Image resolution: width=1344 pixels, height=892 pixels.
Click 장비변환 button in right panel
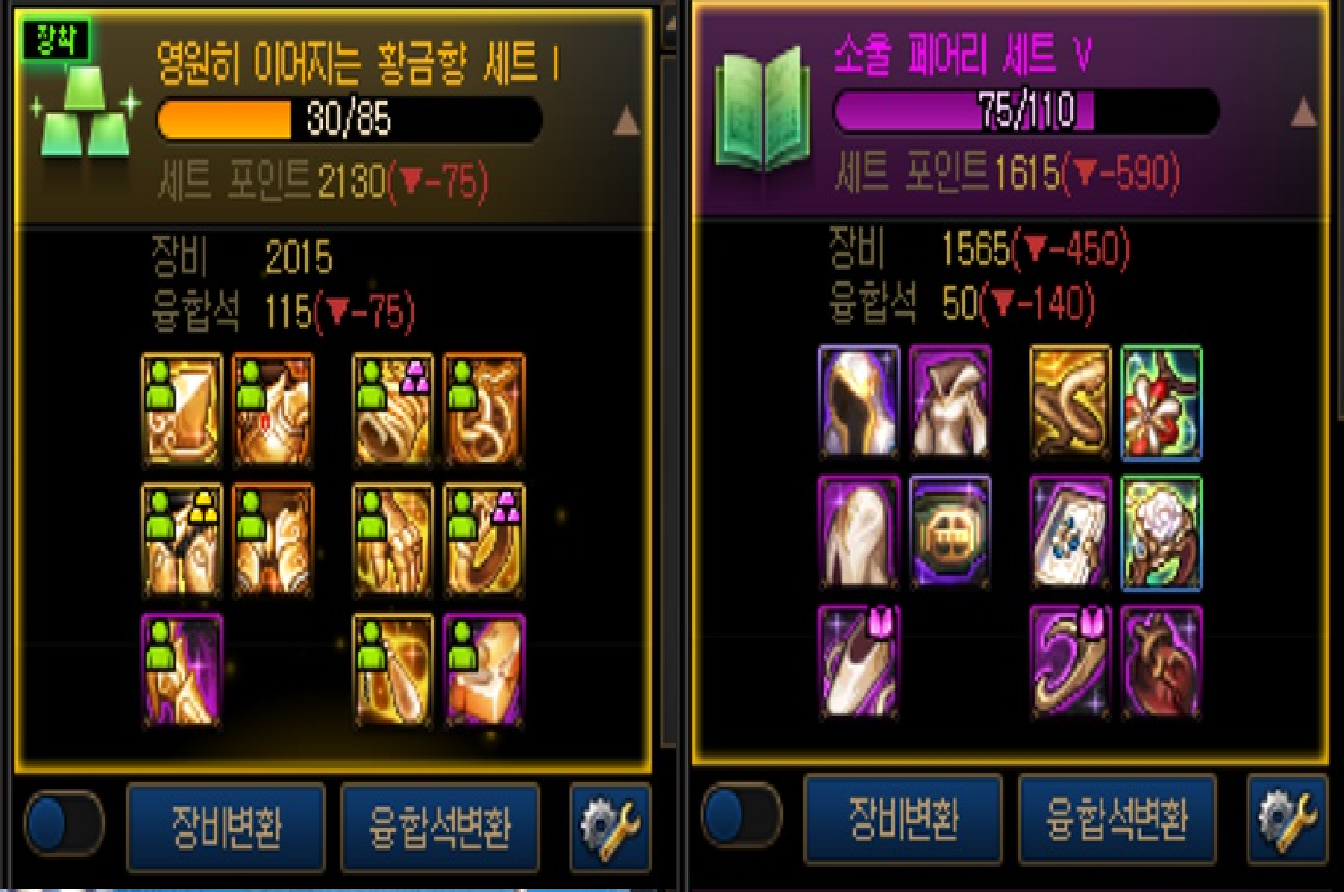pos(903,819)
